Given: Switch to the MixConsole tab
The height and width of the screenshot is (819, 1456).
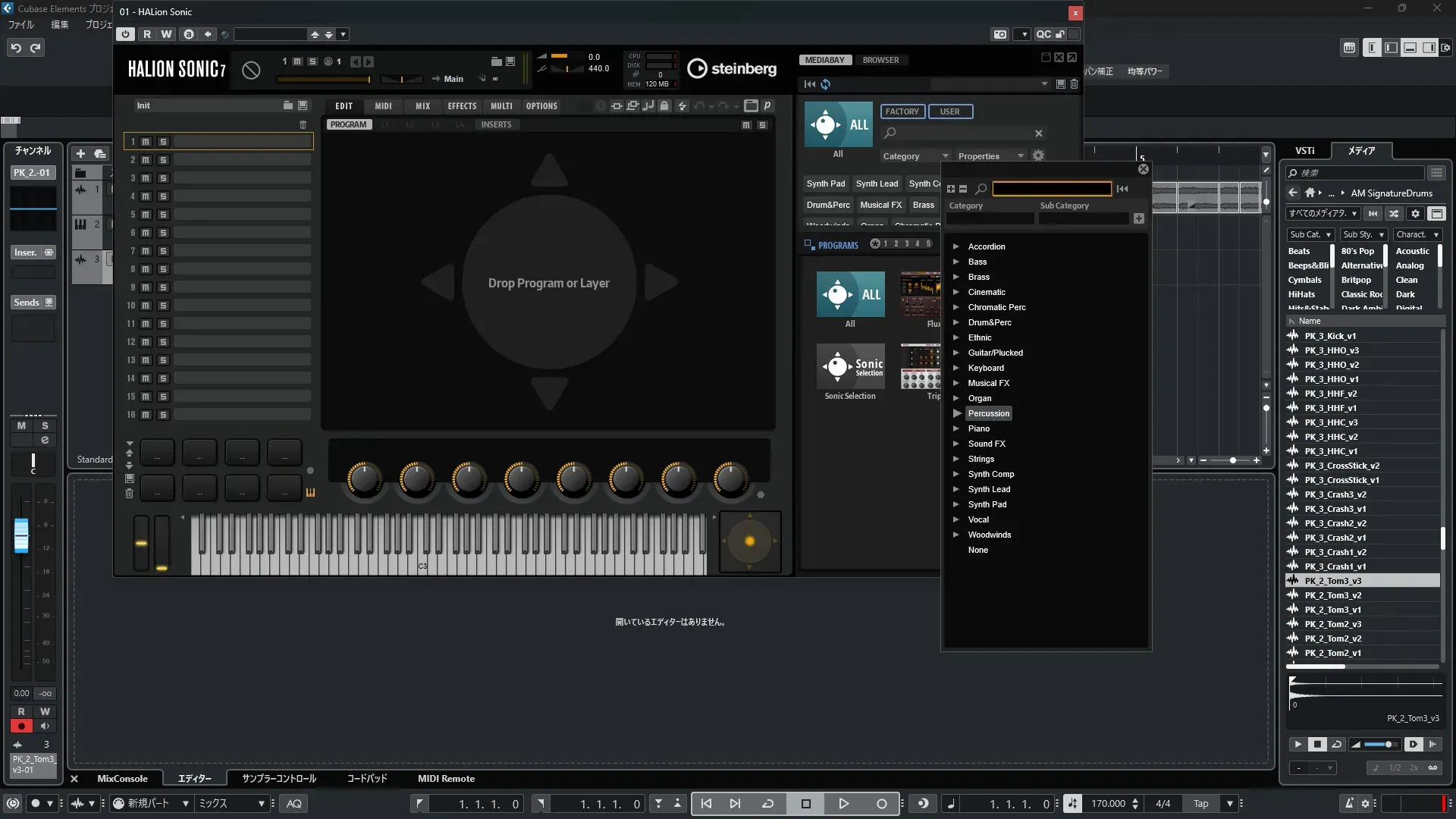Looking at the screenshot, I should (x=122, y=779).
